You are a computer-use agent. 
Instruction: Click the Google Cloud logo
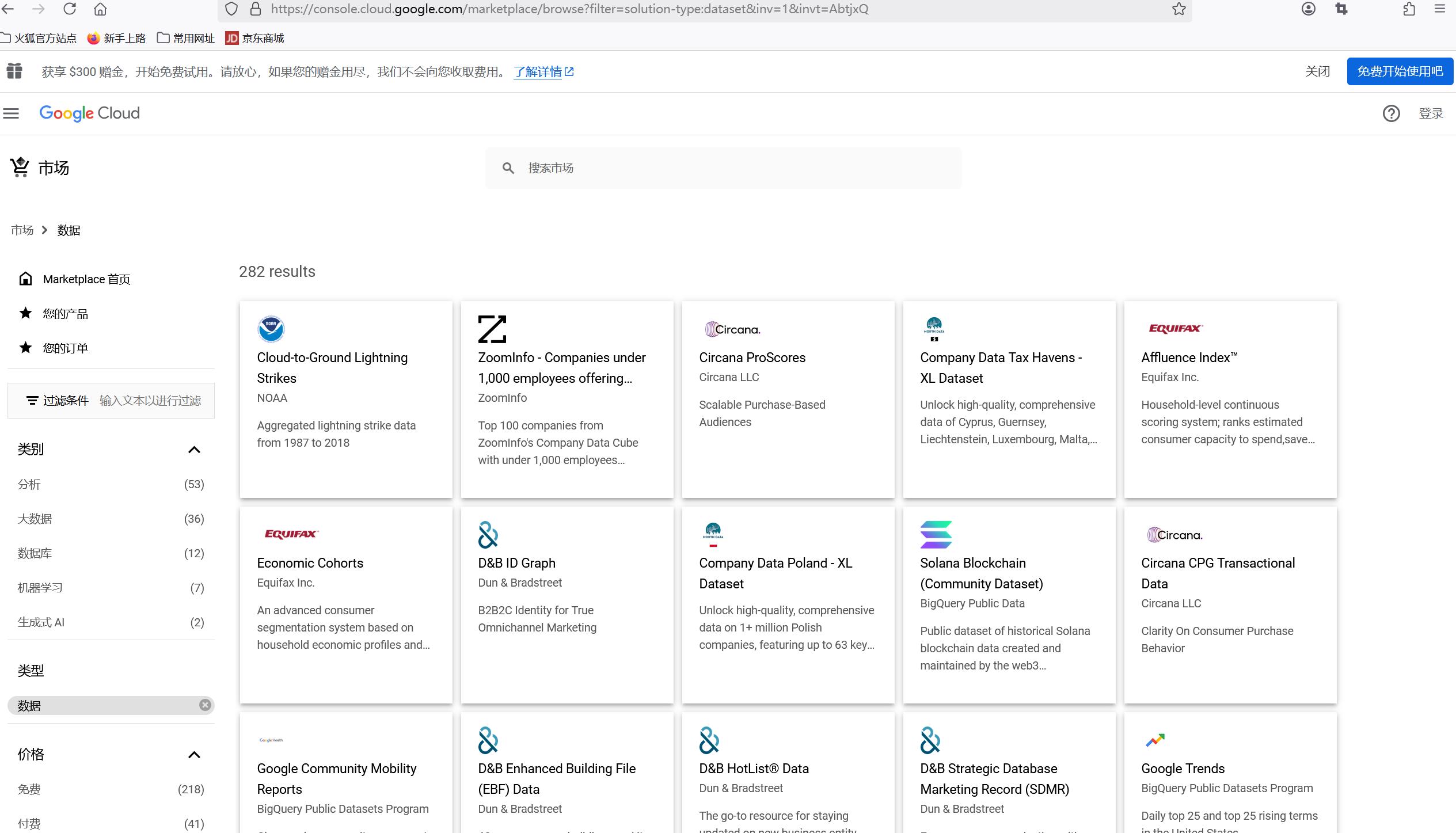(x=89, y=113)
